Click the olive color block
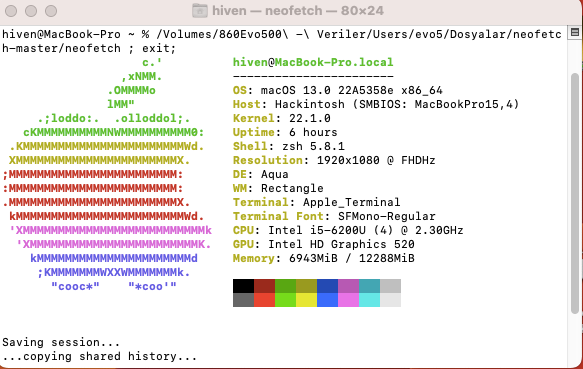 (306, 286)
